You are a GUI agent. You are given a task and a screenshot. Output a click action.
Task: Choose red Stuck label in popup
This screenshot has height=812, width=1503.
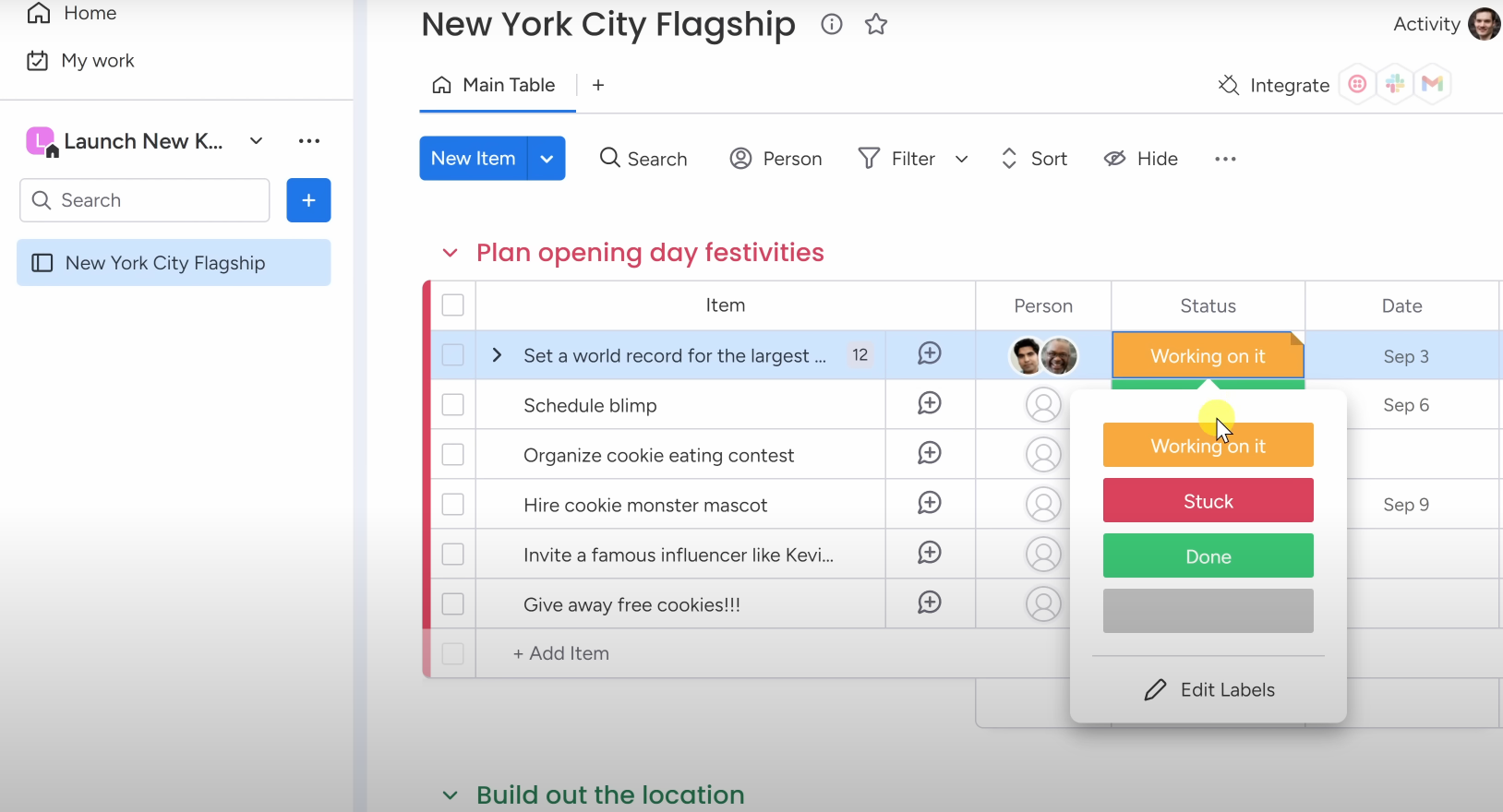pos(1208,500)
